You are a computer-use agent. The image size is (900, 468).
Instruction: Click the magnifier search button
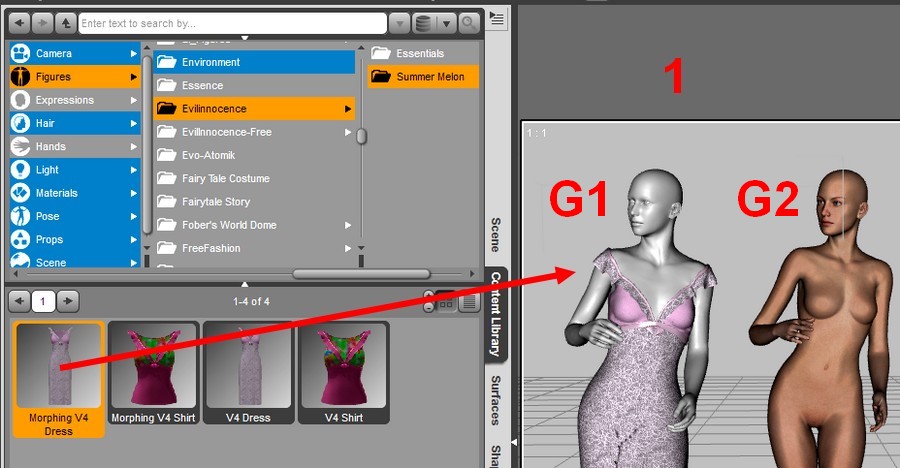click(469, 24)
